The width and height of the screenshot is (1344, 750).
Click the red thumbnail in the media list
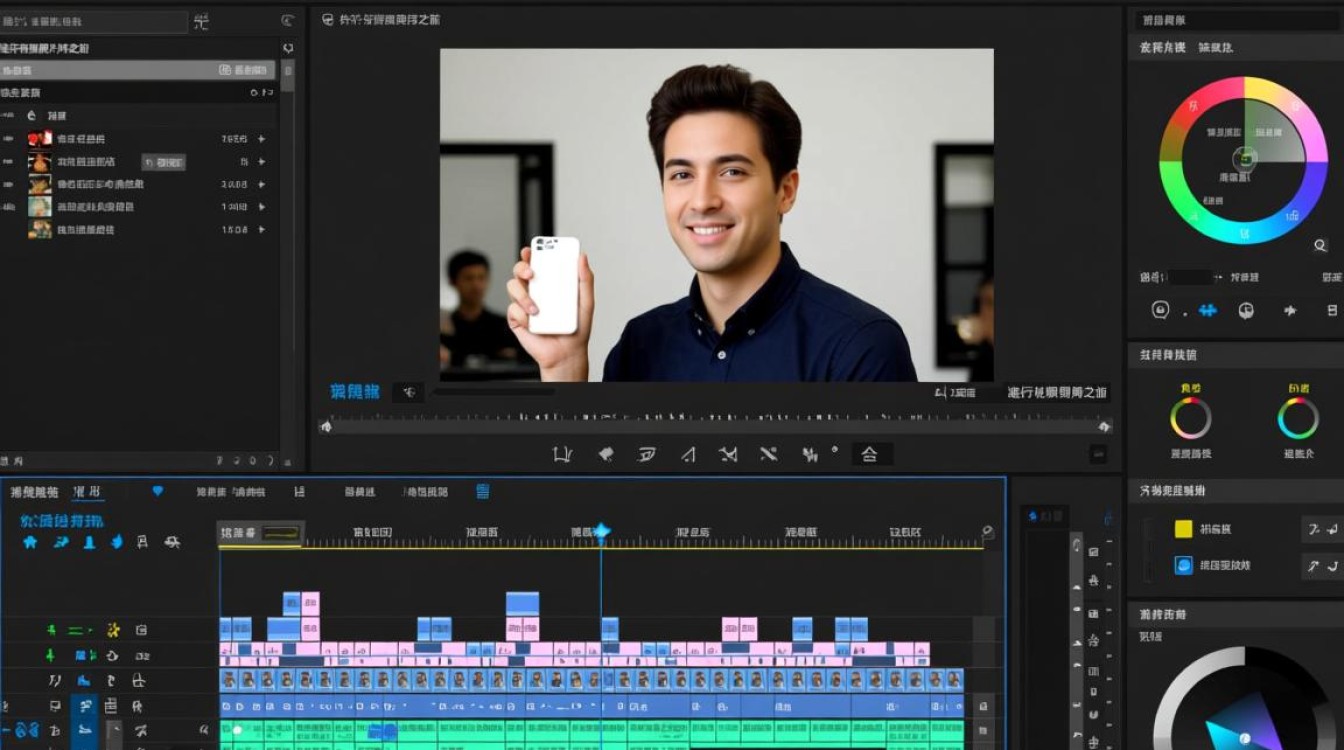40,139
